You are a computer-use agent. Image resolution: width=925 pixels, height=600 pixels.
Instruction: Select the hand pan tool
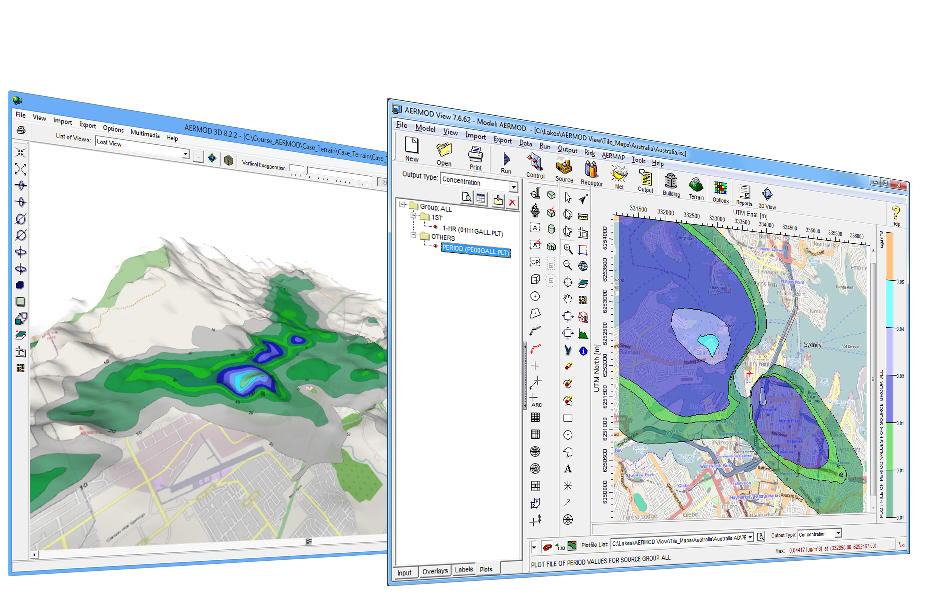pyautogui.click(x=568, y=299)
